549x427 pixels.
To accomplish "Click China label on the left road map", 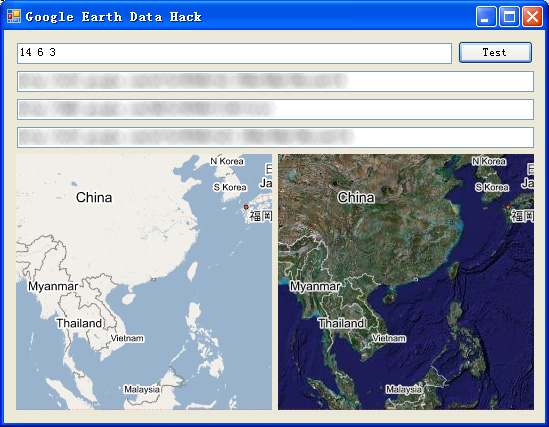I will (94, 197).
